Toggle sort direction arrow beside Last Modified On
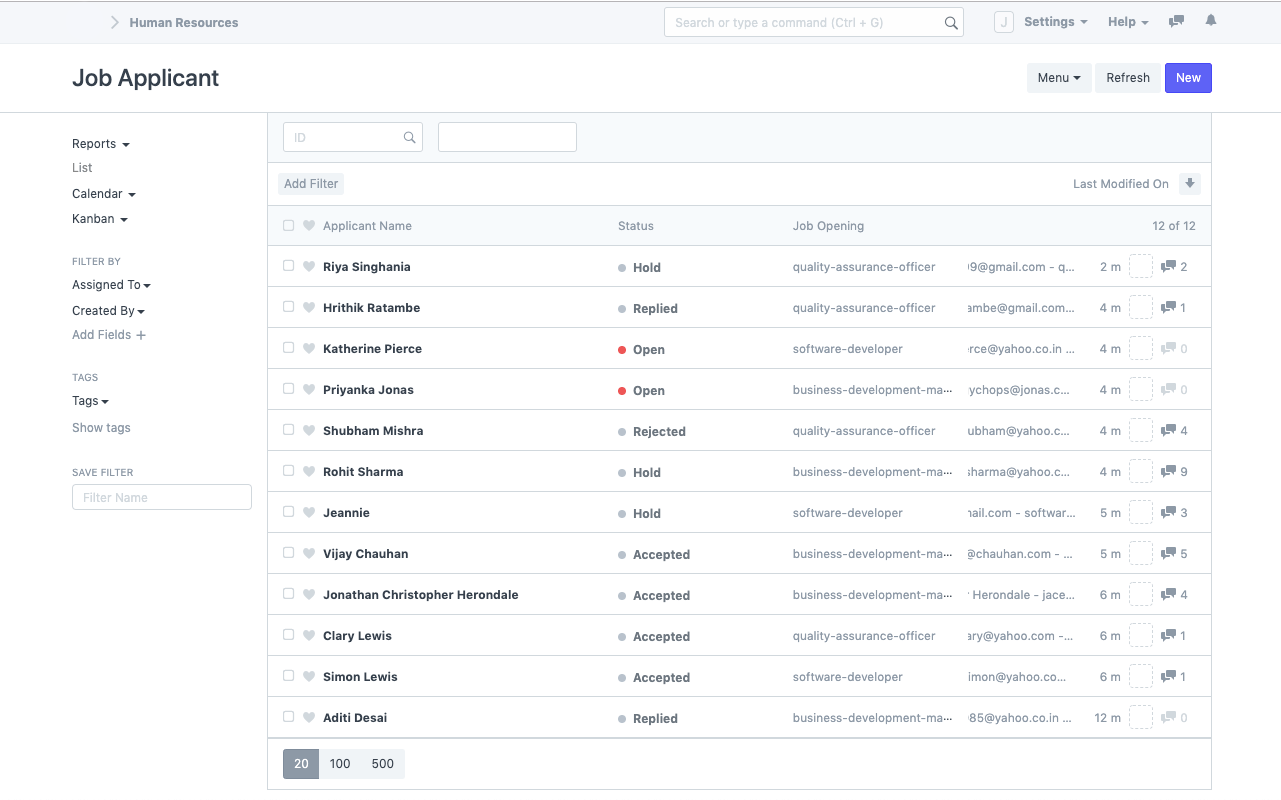This screenshot has height=800, width=1281. pyautogui.click(x=1189, y=183)
